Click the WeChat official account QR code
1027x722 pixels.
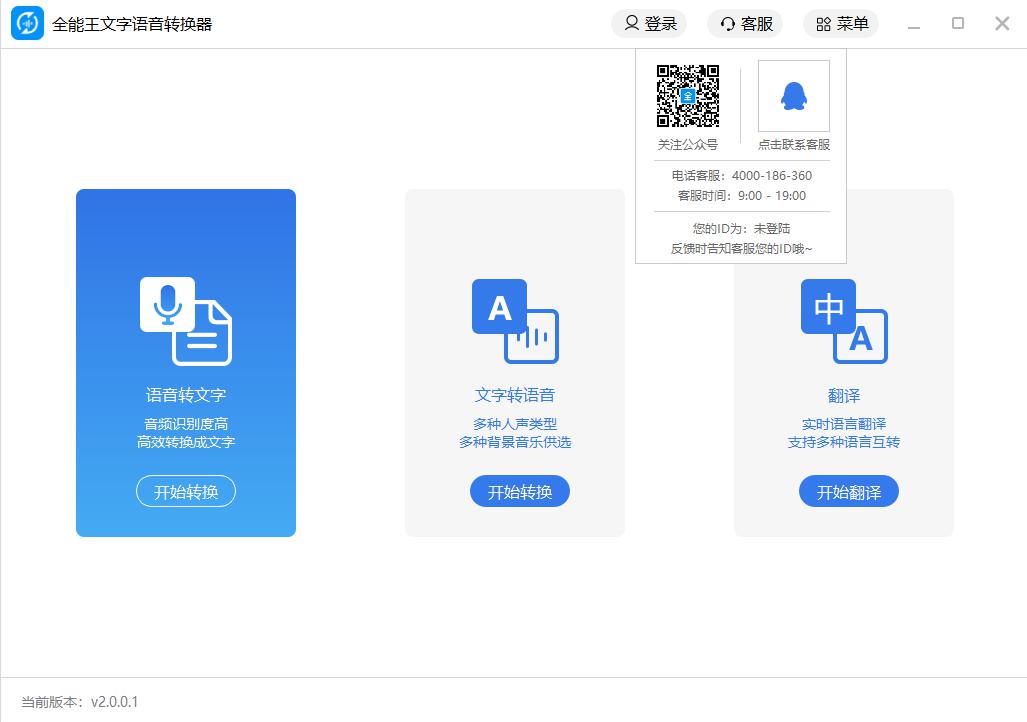tap(688, 96)
